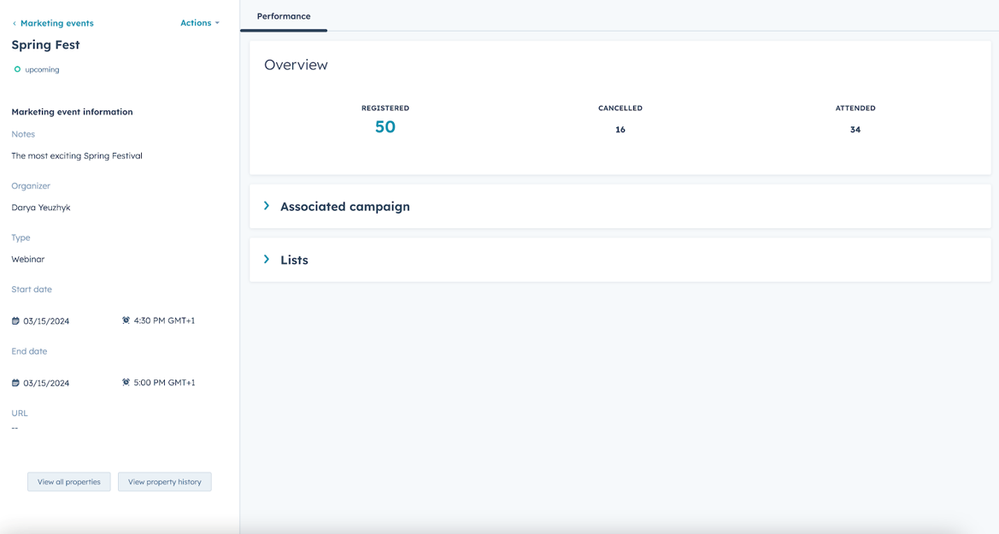This screenshot has height=534, width=999.
Task: Switch to the Performance tab
Action: point(284,16)
